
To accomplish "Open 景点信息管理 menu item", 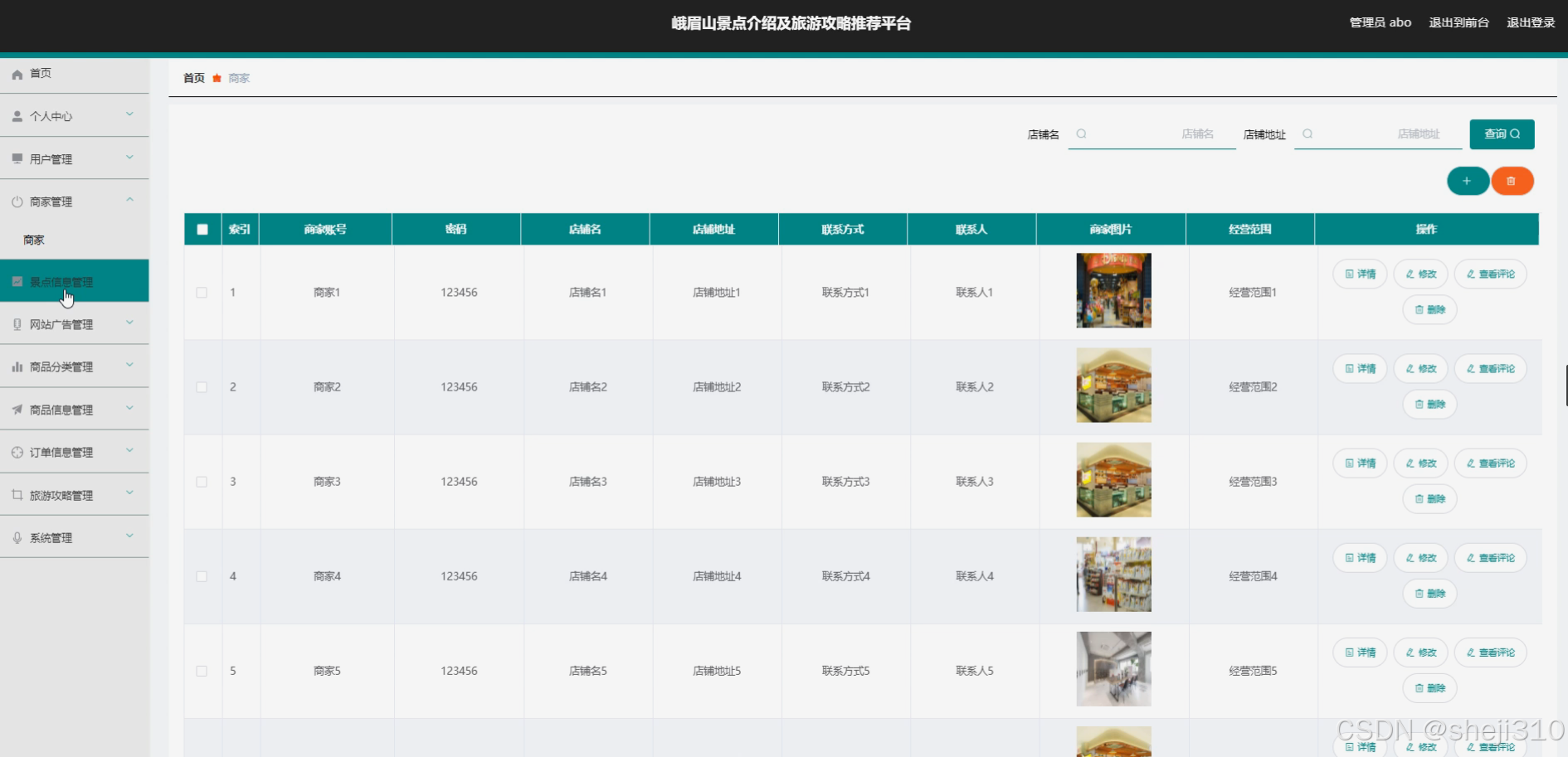I will tap(75, 281).
